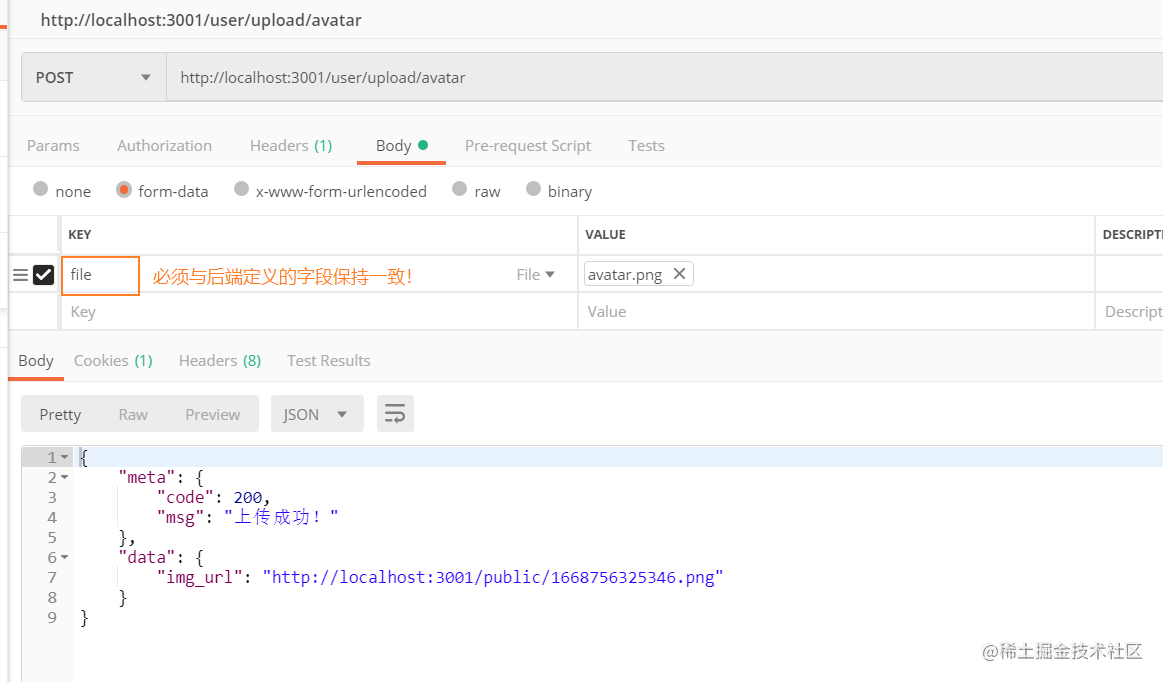The image size is (1163, 682).
Task: Open the Test Results tab
Action: pyautogui.click(x=329, y=361)
